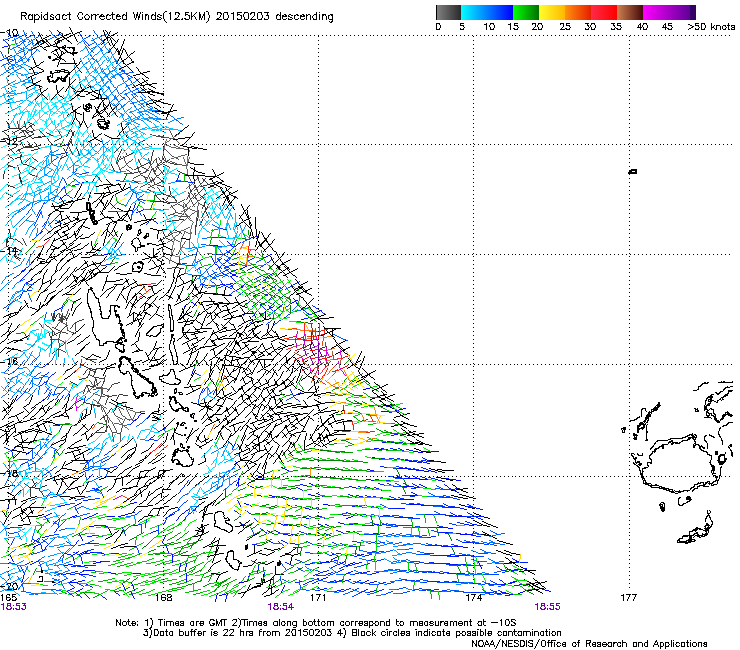Click the gray 0-5 knots color swatch
740x650 pixels.
point(448,12)
